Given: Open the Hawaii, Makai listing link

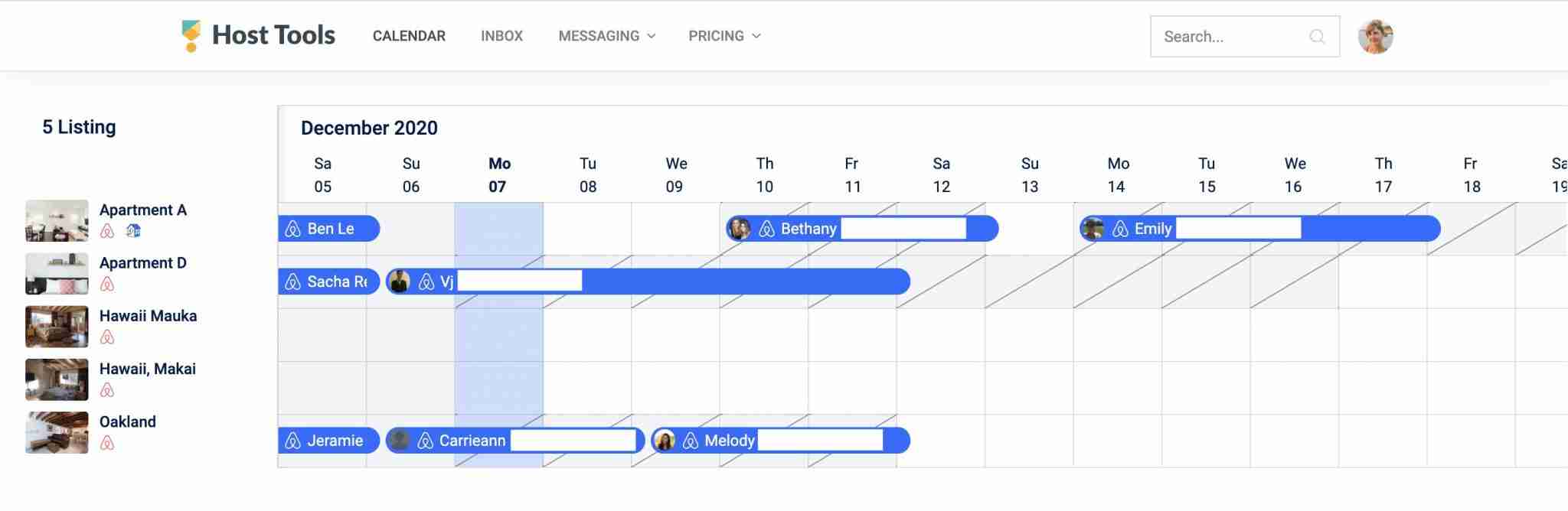Looking at the screenshot, I should tap(147, 369).
